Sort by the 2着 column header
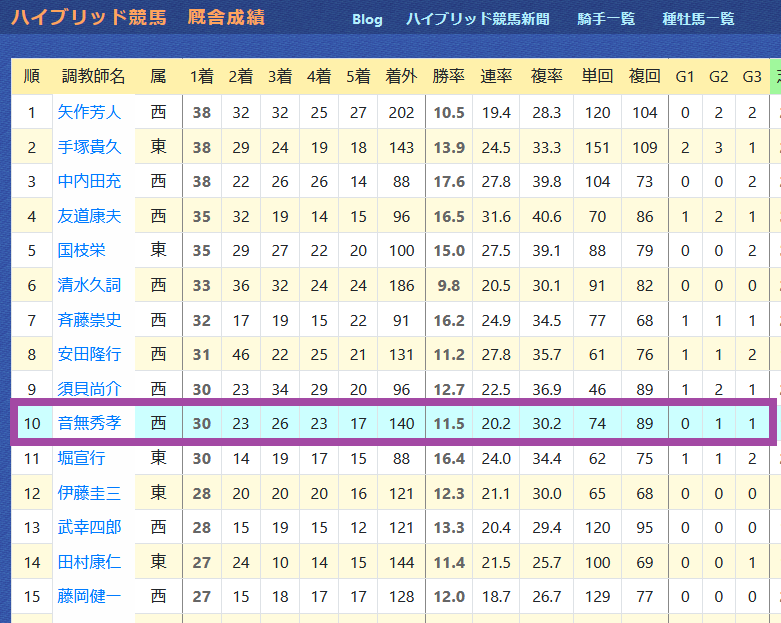The width and height of the screenshot is (781, 623). coord(241,77)
